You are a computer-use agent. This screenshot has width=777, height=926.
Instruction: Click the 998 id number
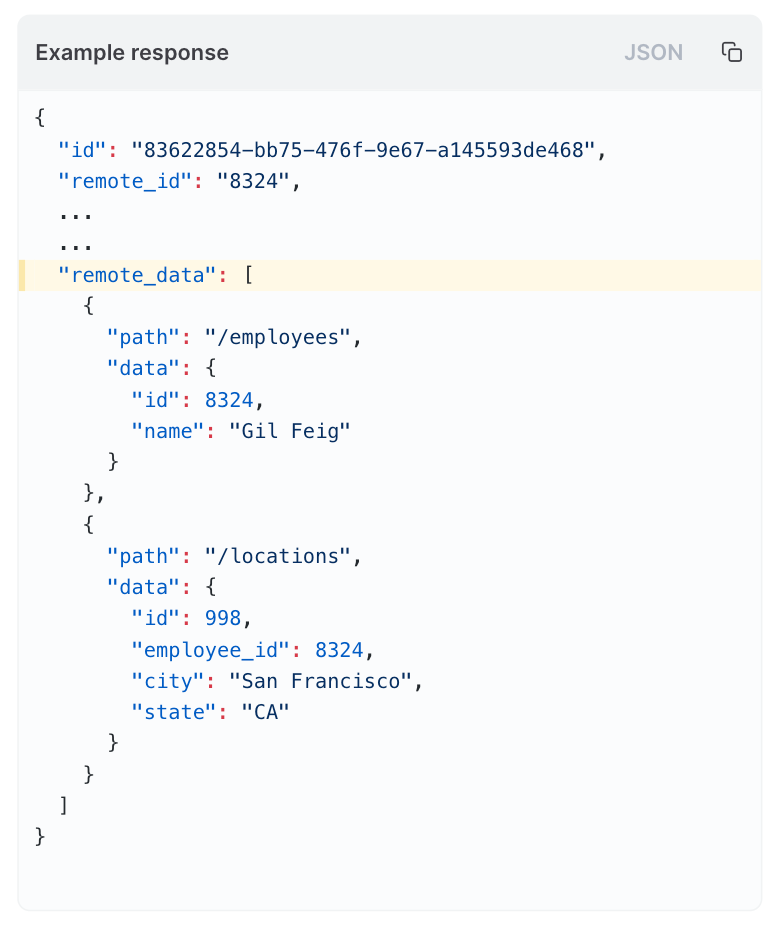pyautogui.click(x=223, y=618)
